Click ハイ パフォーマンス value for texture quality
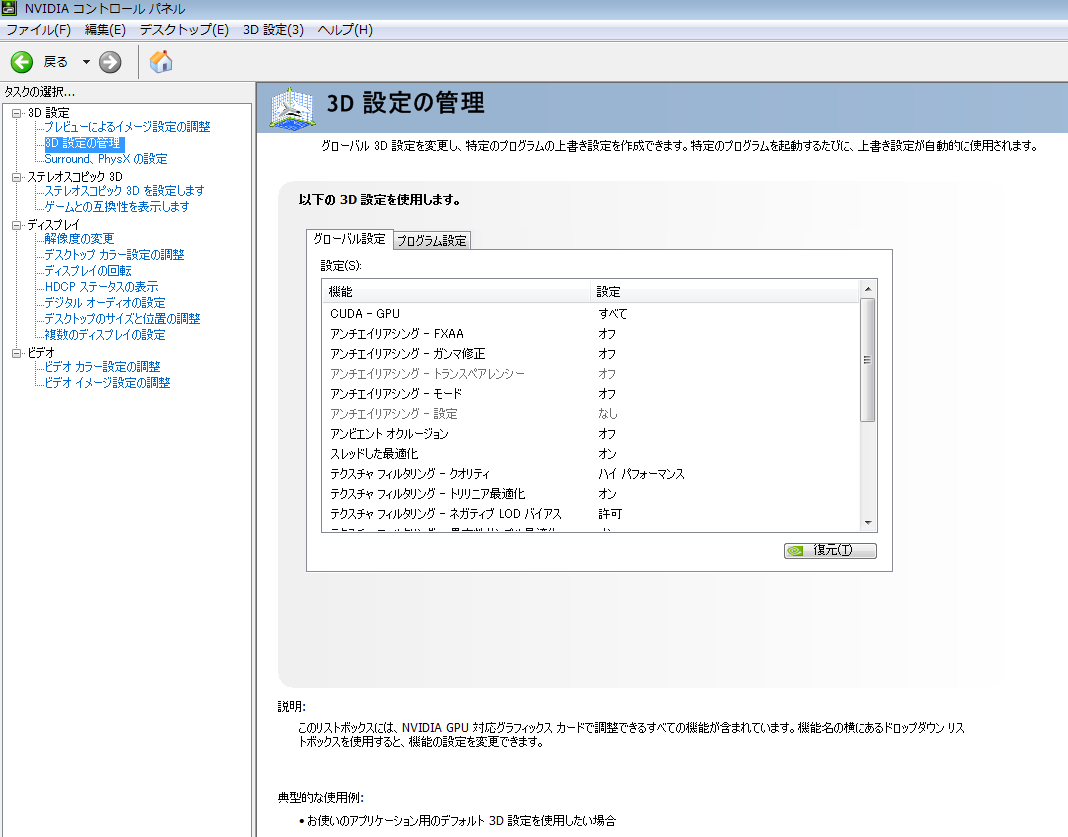This screenshot has width=1068, height=837. [642, 474]
